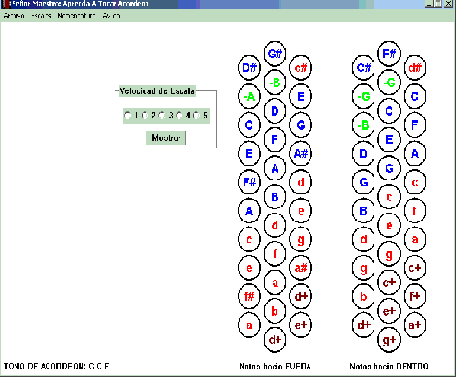Play the dark f+ key in DENTRO layout
This screenshot has height=377, width=458.
415,296
